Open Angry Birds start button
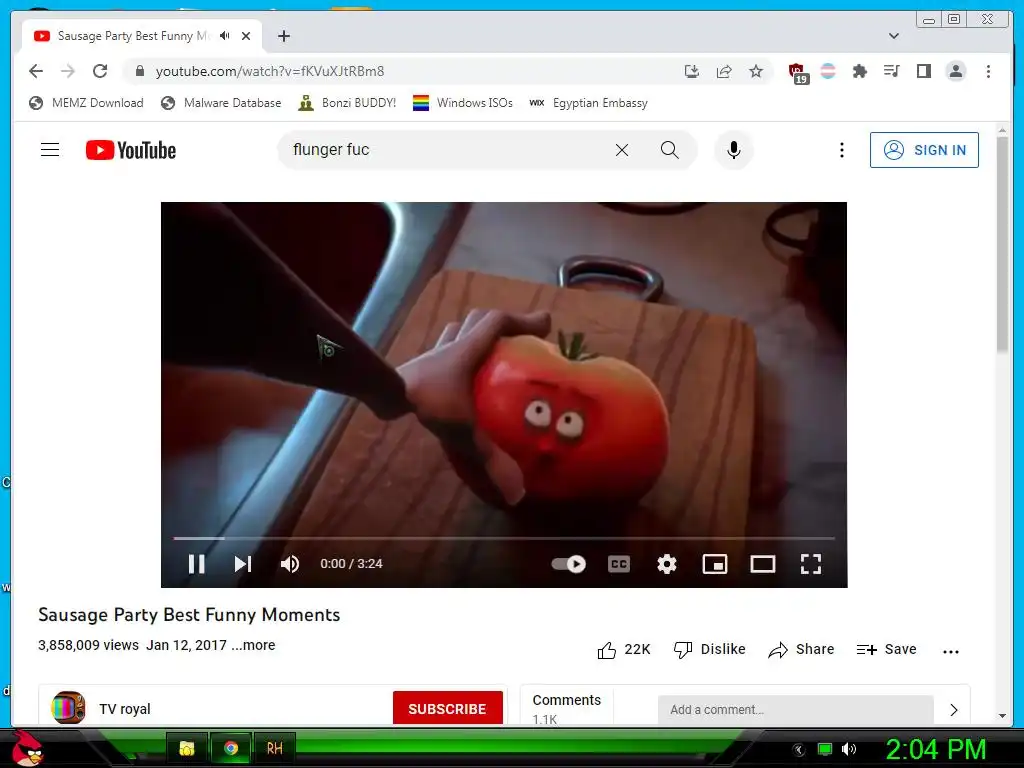This screenshot has width=1024, height=768. 27,748
